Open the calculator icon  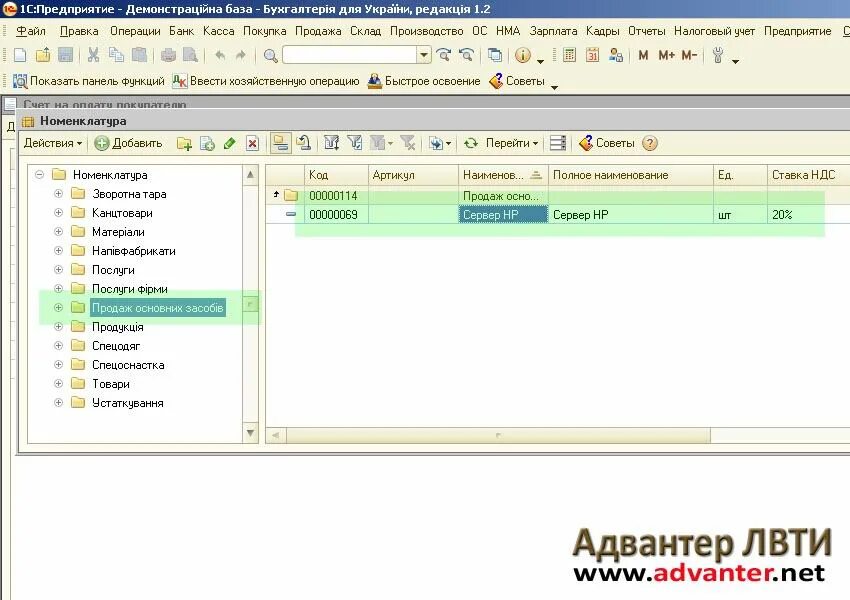click(x=569, y=55)
